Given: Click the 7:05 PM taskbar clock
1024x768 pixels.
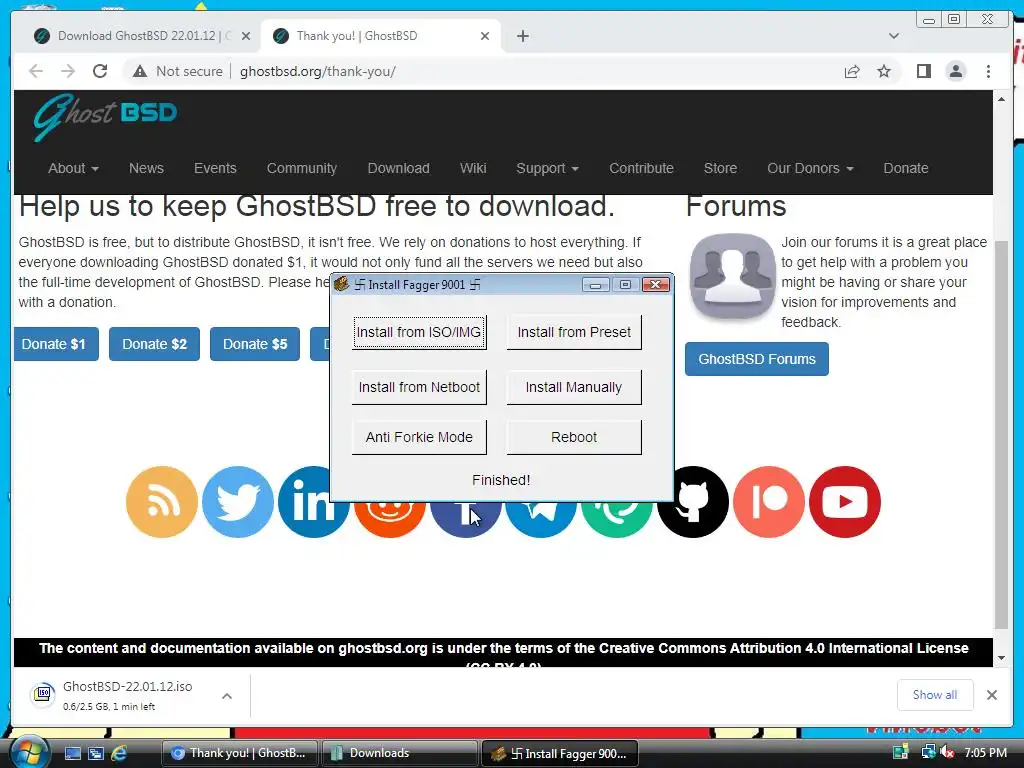Looking at the screenshot, I should click(x=985, y=753).
